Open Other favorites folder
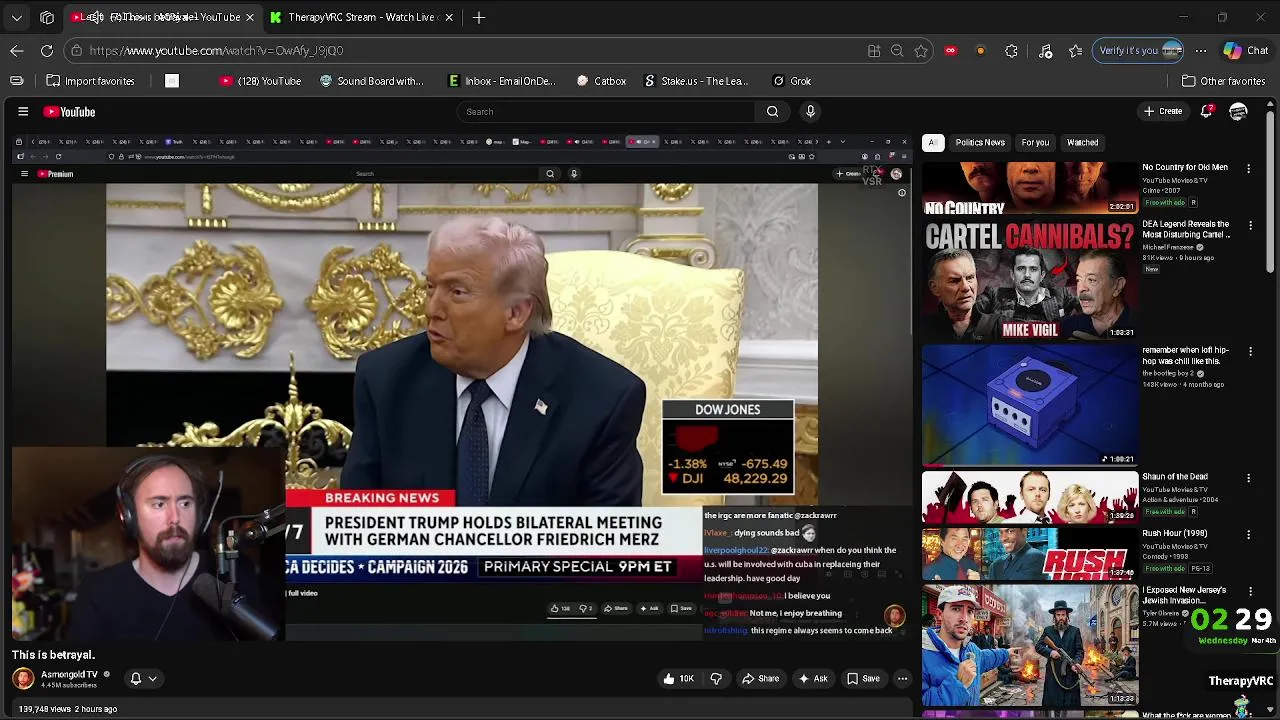The image size is (1280, 720). pyautogui.click(x=1223, y=81)
